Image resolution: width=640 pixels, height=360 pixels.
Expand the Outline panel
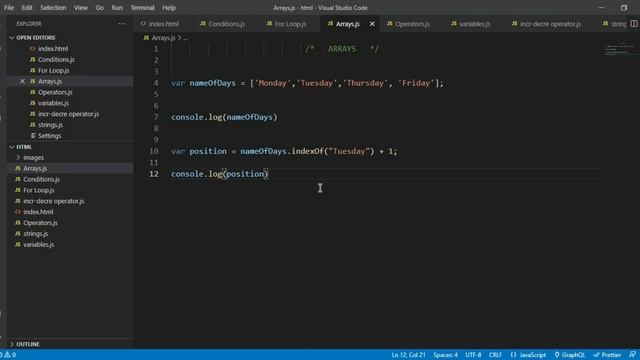11,344
